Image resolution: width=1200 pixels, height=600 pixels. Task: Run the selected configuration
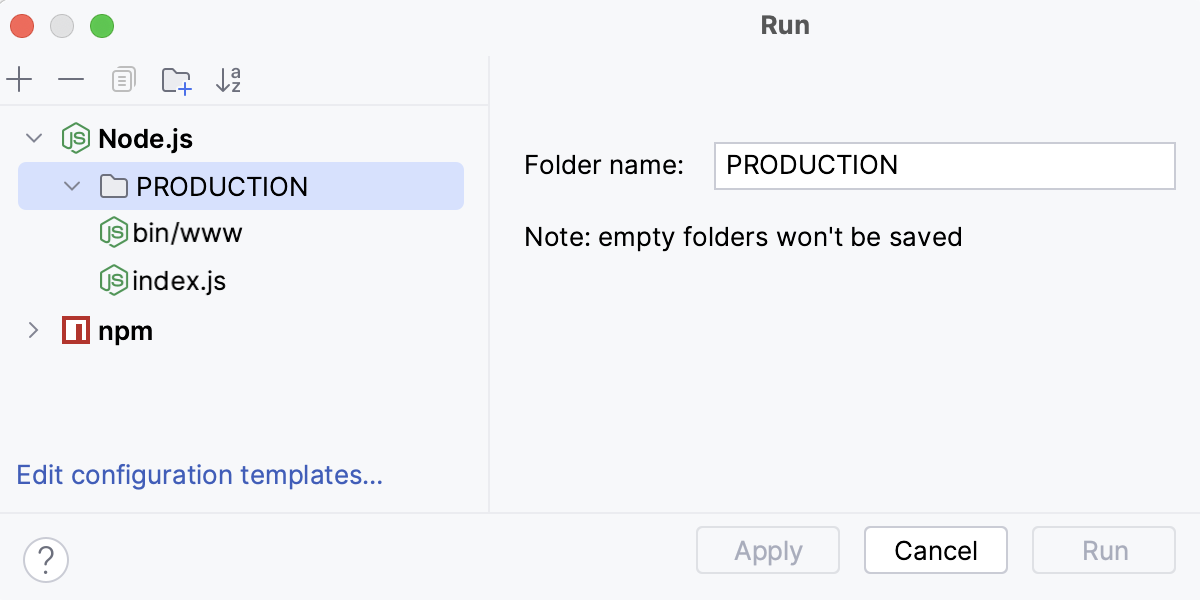[x=1103, y=550]
